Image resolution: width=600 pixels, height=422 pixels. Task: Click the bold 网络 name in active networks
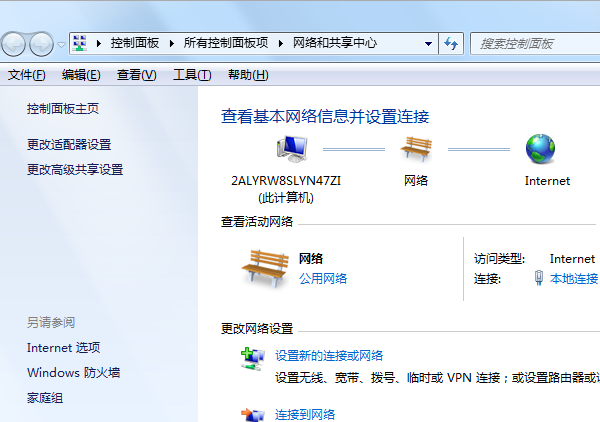click(x=311, y=259)
